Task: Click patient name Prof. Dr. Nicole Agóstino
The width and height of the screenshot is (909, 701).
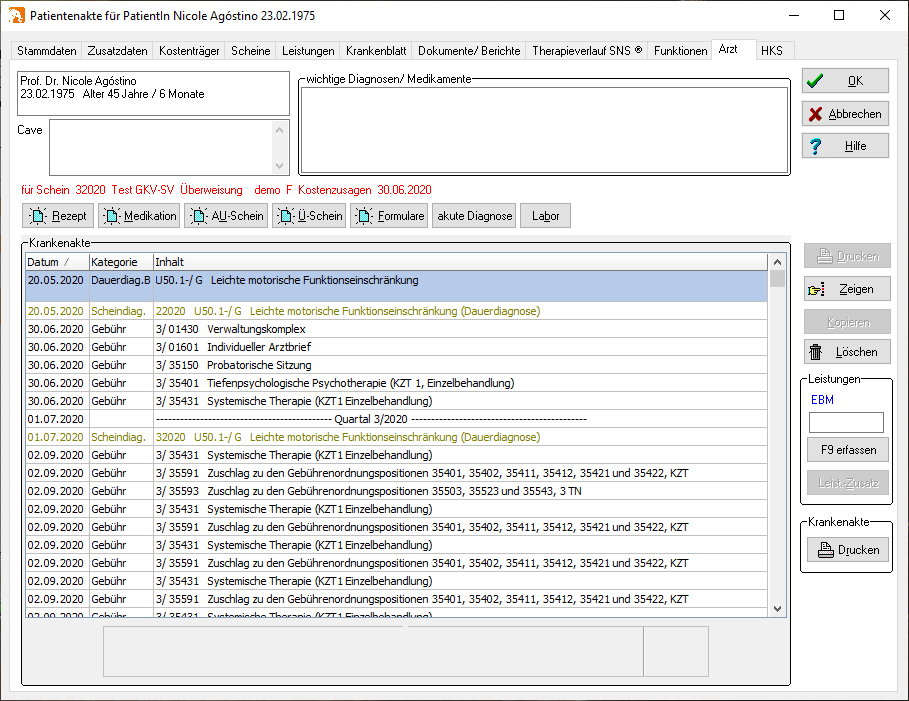Action: [x=78, y=81]
